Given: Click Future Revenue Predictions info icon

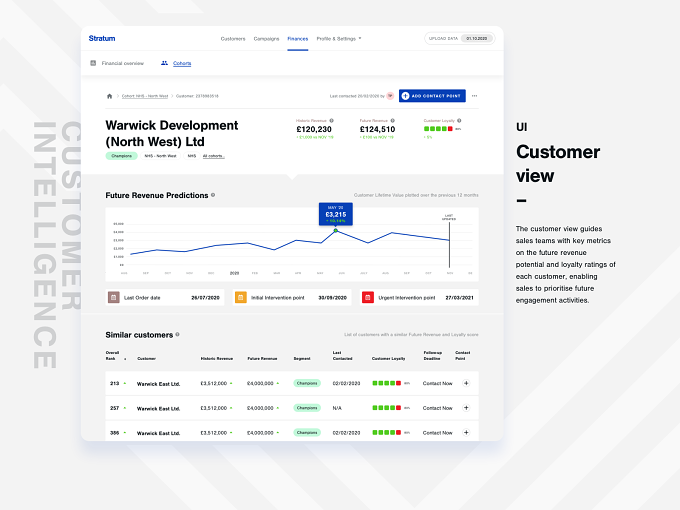Looking at the screenshot, I should 213,195.
